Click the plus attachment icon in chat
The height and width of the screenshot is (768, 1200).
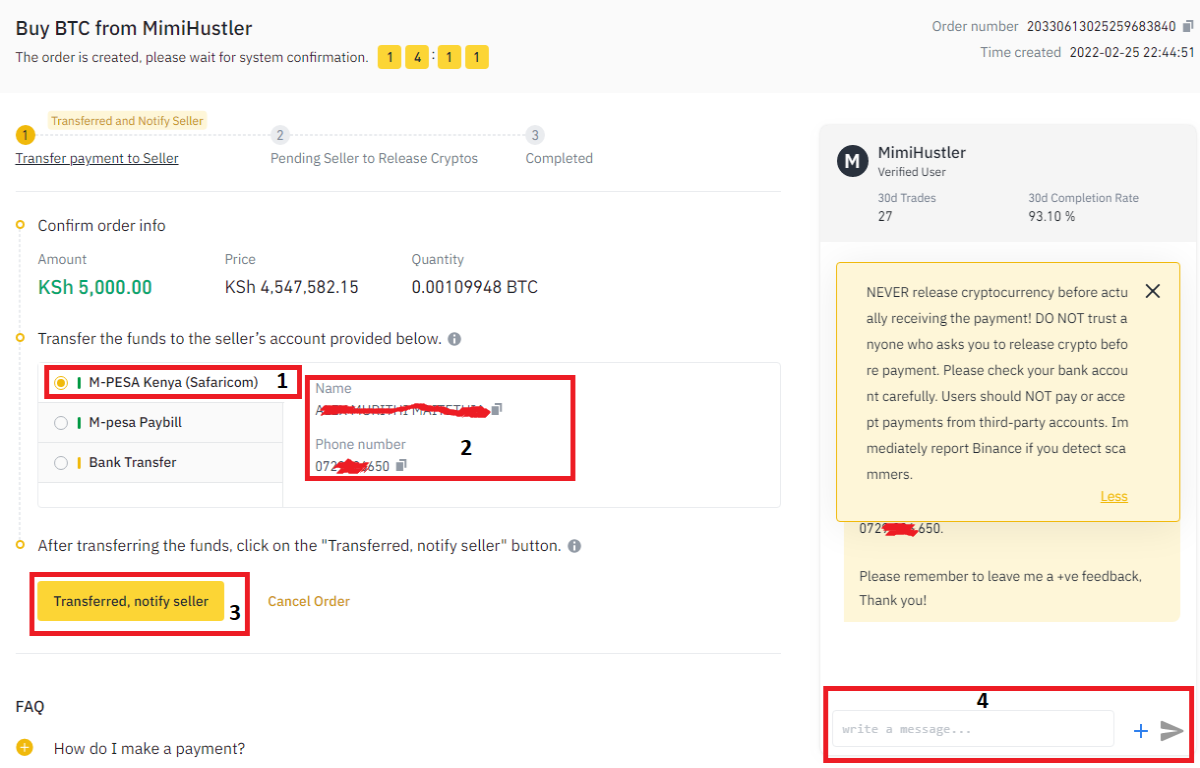coord(1141,731)
